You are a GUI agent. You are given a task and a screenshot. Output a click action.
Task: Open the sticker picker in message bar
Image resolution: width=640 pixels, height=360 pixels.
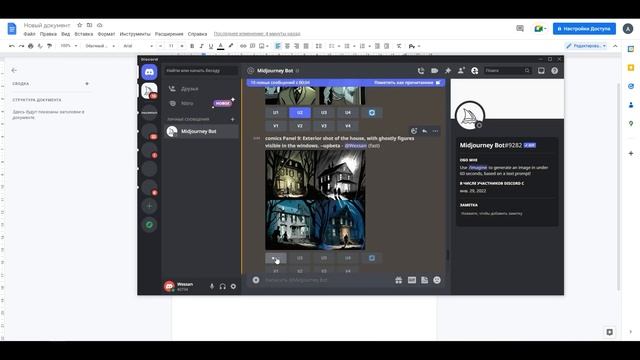424,280
